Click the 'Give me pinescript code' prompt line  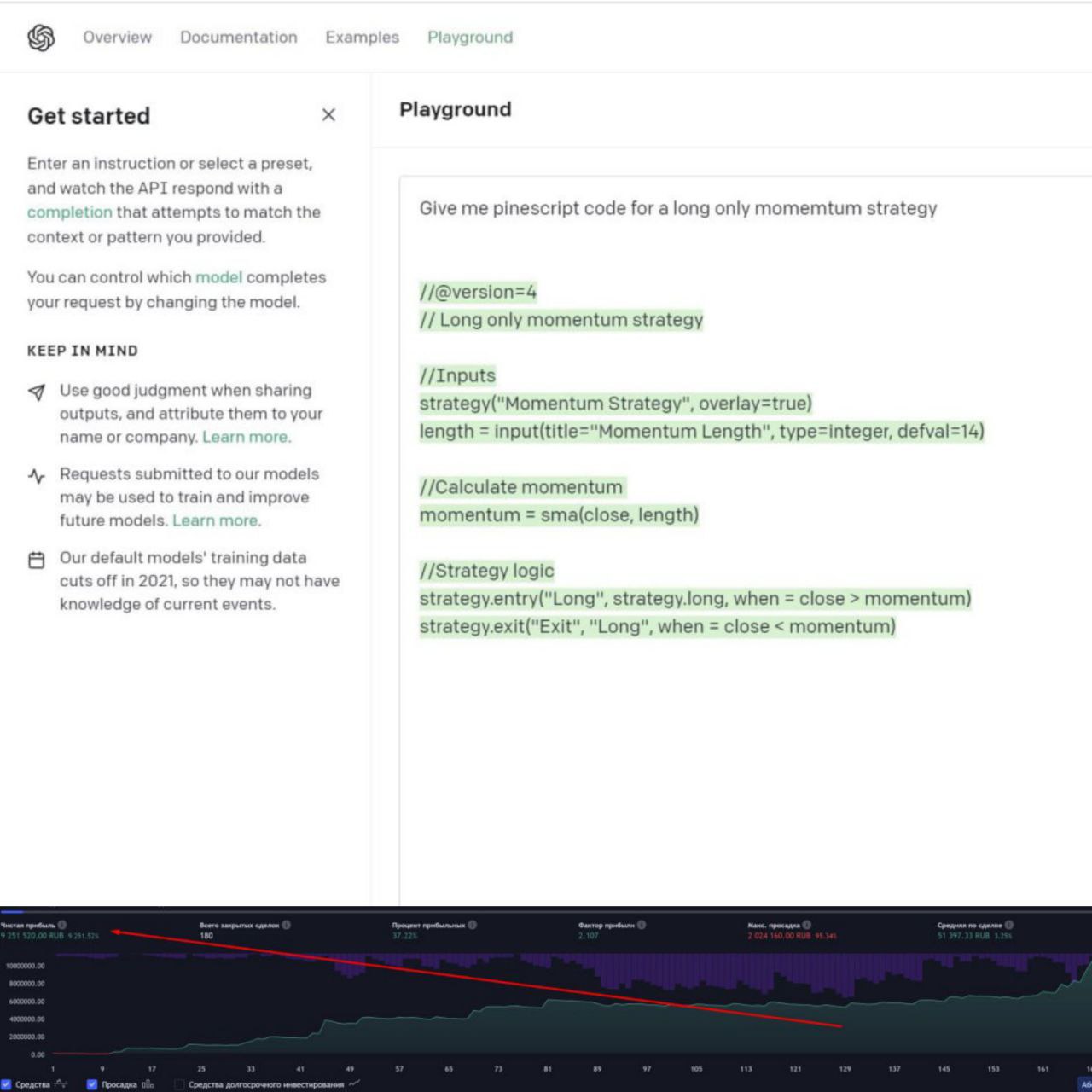tap(678, 208)
